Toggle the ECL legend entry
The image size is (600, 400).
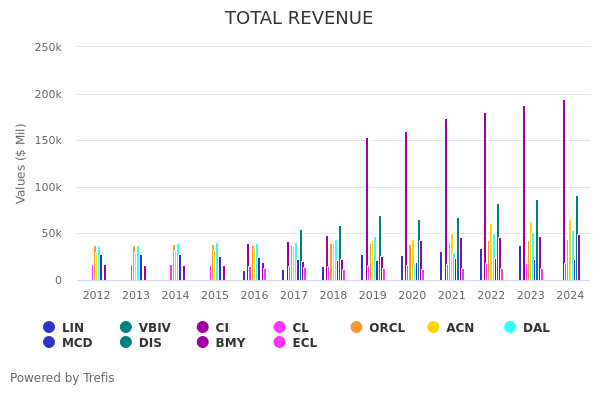point(304,343)
